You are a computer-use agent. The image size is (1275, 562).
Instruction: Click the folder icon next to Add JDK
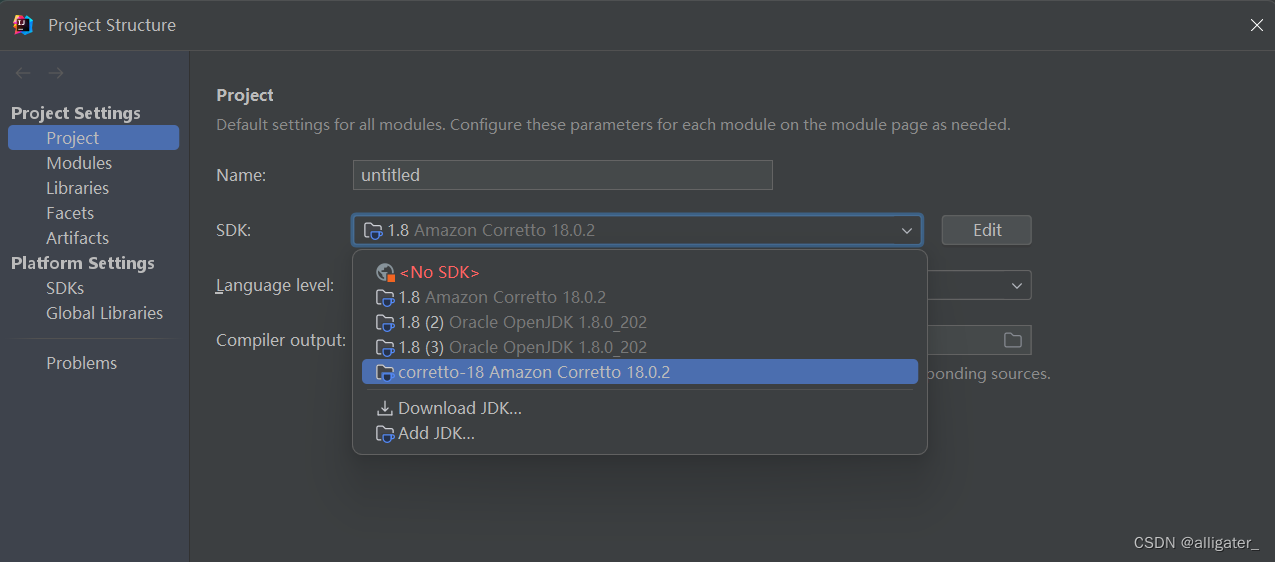coord(385,434)
